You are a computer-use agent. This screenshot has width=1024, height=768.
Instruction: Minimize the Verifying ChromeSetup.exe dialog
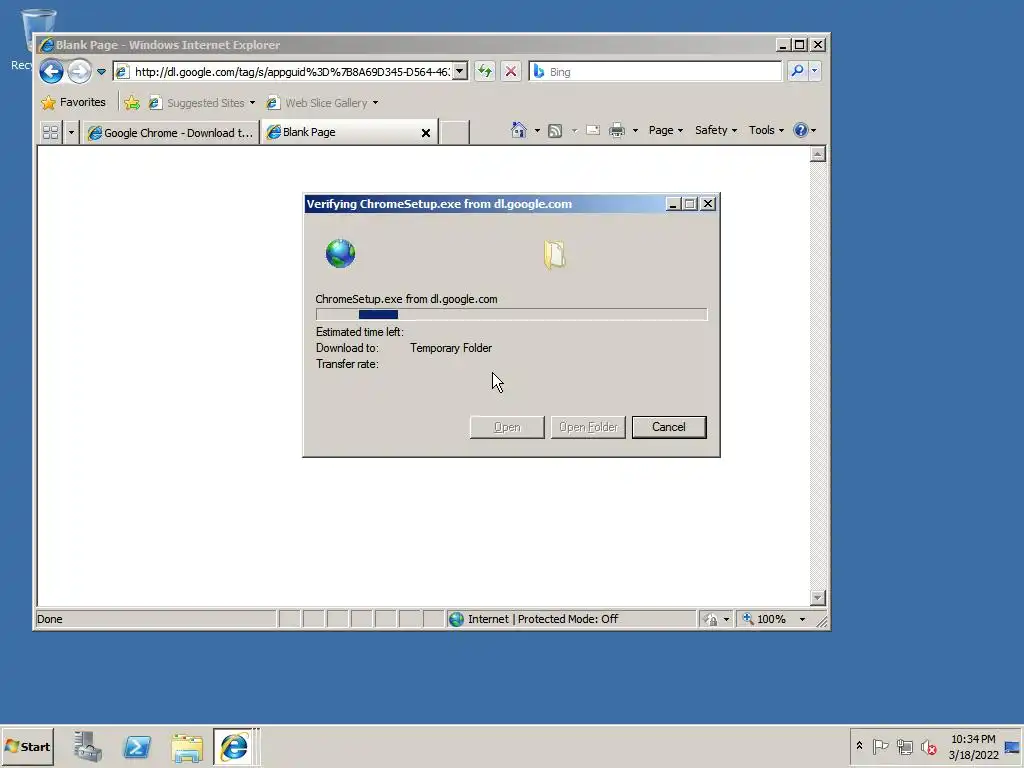tap(673, 204)
